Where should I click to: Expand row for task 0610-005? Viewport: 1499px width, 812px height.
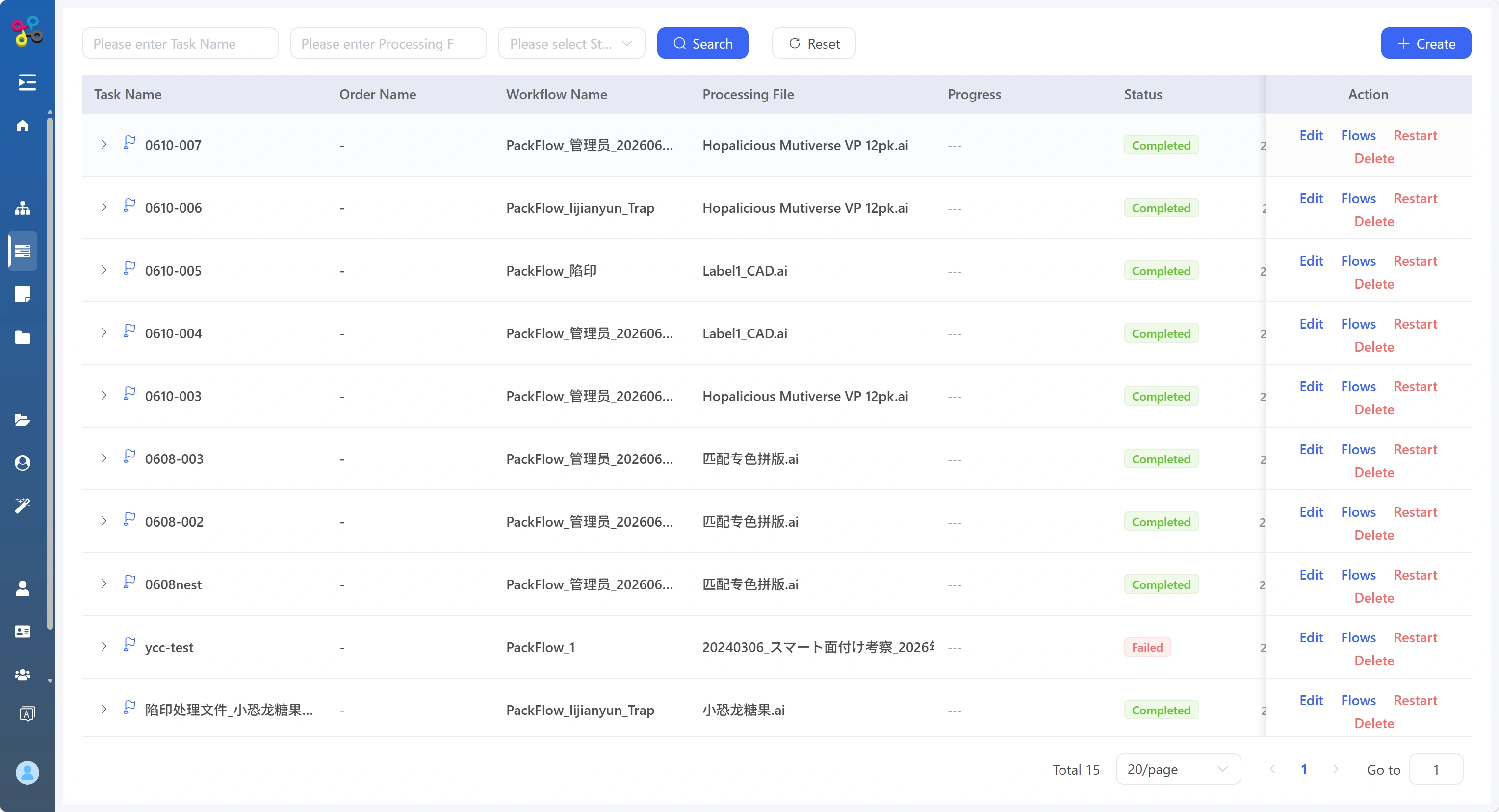pyautogui.click(x=103, y=270)
